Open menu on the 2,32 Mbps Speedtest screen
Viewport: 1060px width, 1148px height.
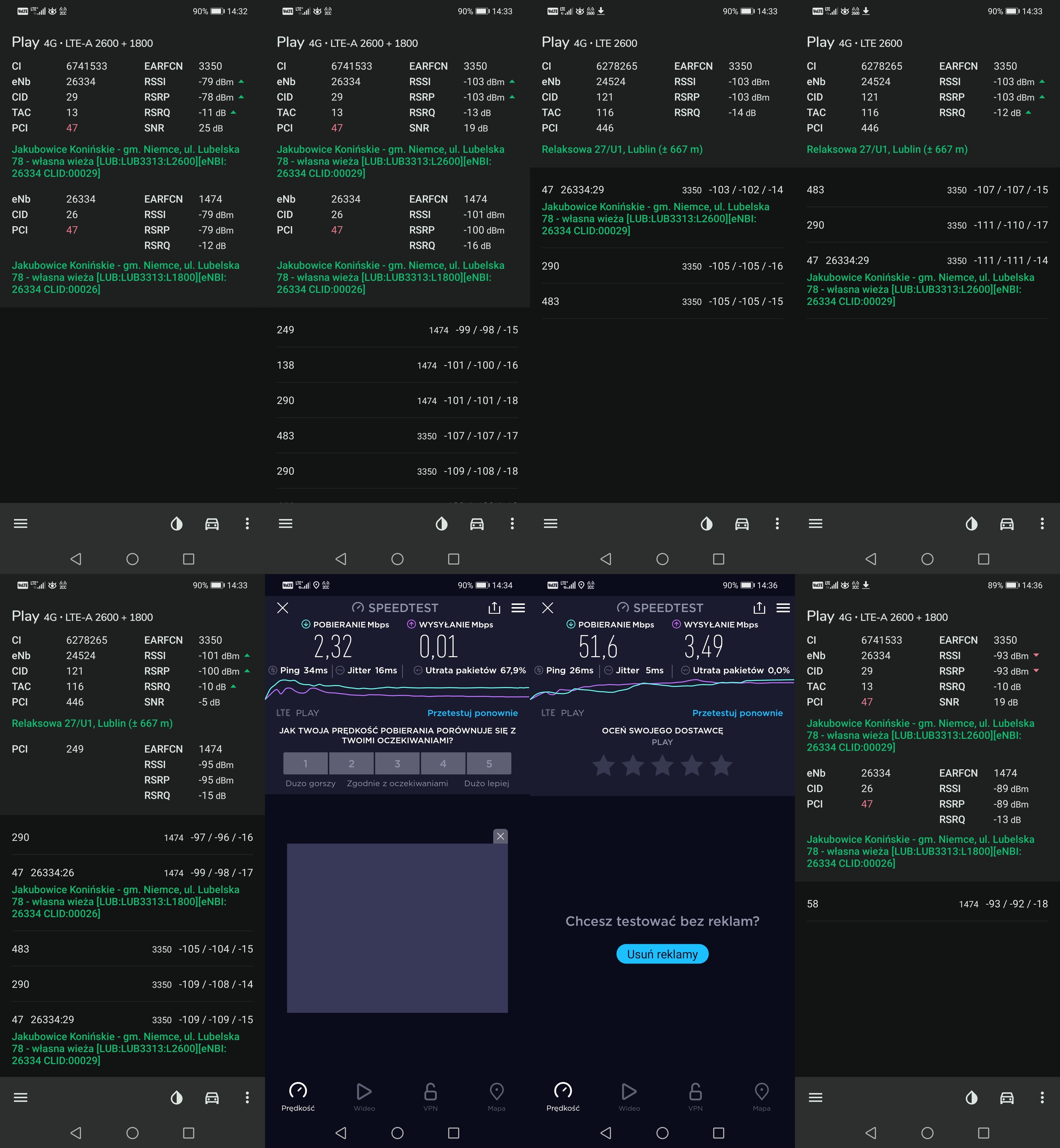pyautogui.click(x=518, y=608)
